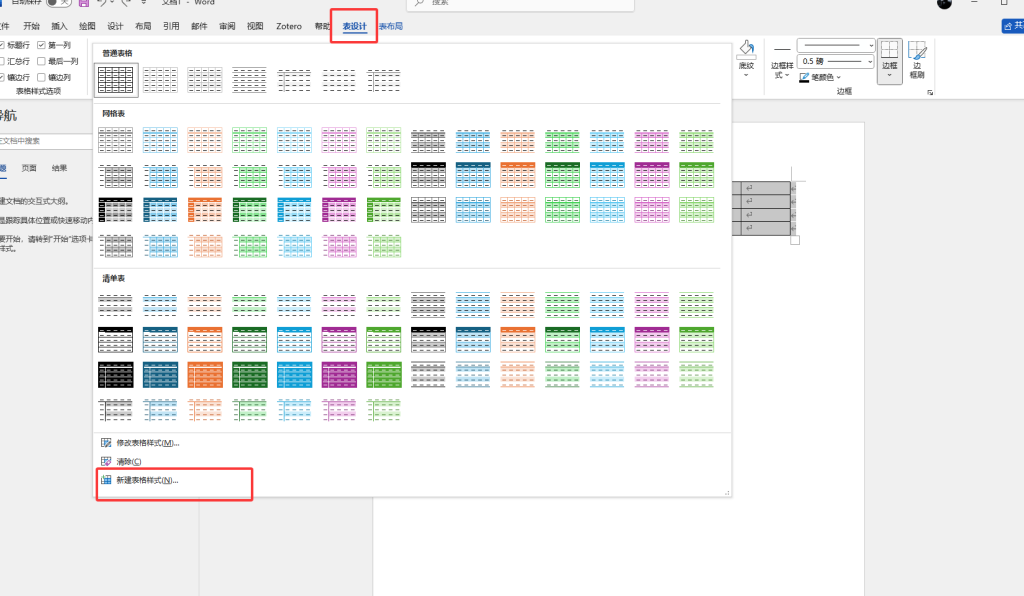Image resolution: width=1024 pixels, height=596 pixels.
Task: Expand the 0.5 磅 line weight dropdown
Action: click(871, 61)
